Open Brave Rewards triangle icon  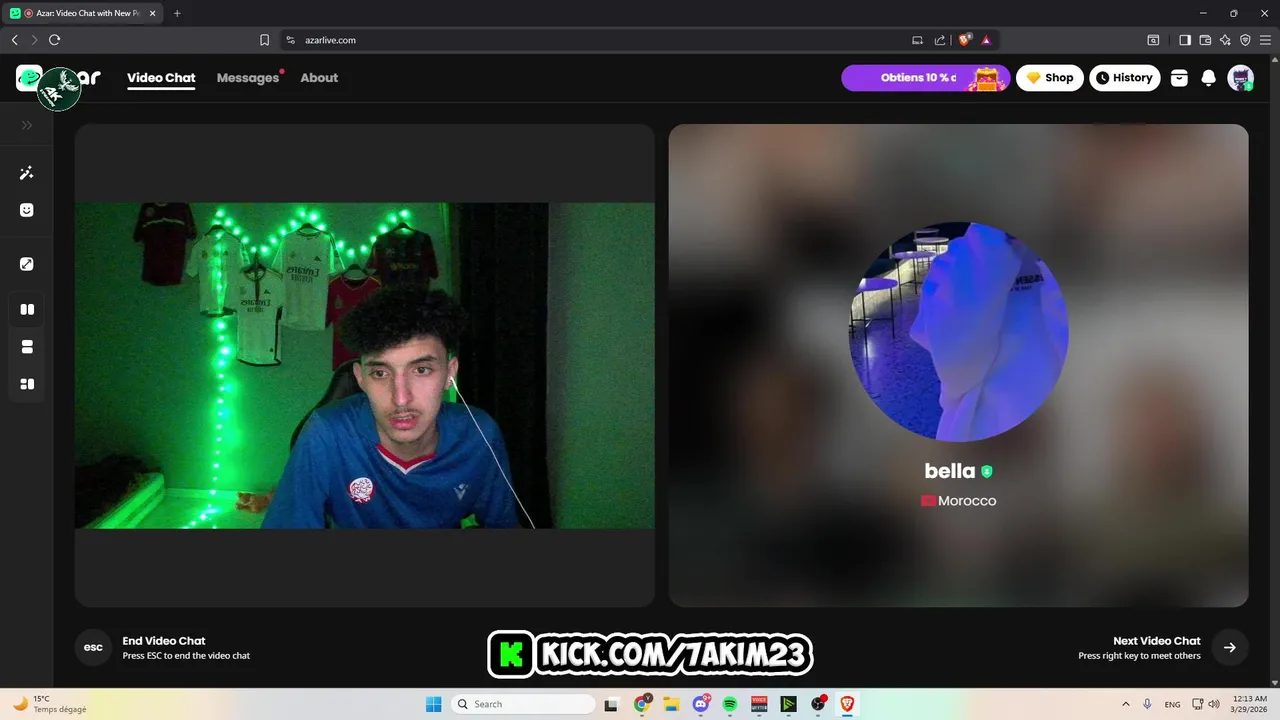click(986, 40)
